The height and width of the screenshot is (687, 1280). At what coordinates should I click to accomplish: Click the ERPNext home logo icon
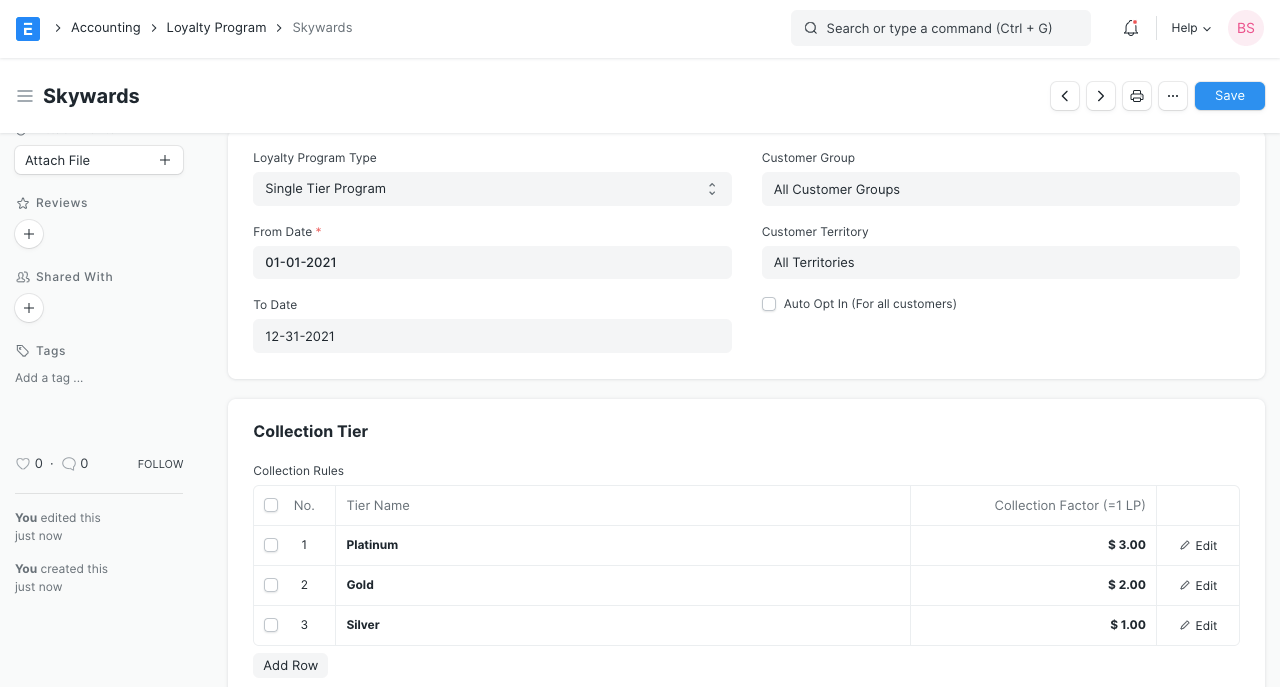[x=28, y=28]
